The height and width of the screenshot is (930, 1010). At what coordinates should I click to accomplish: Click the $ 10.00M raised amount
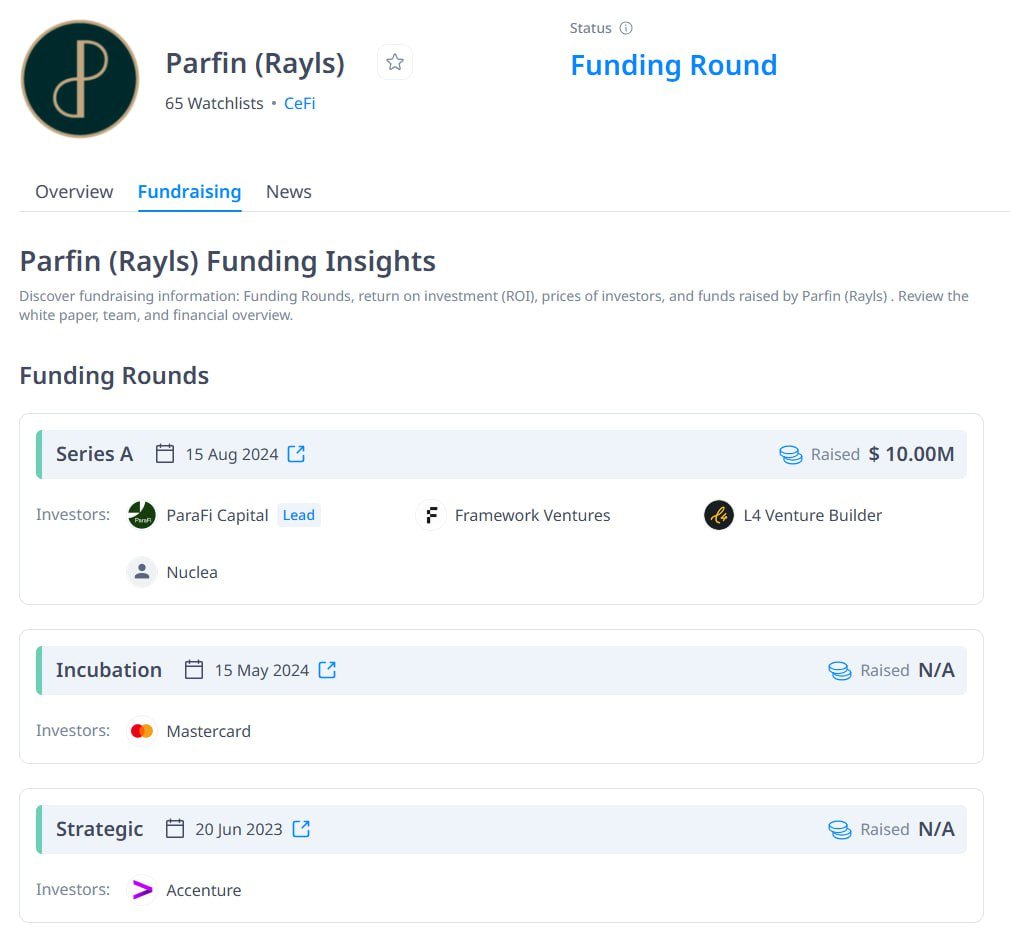[911, 454]
